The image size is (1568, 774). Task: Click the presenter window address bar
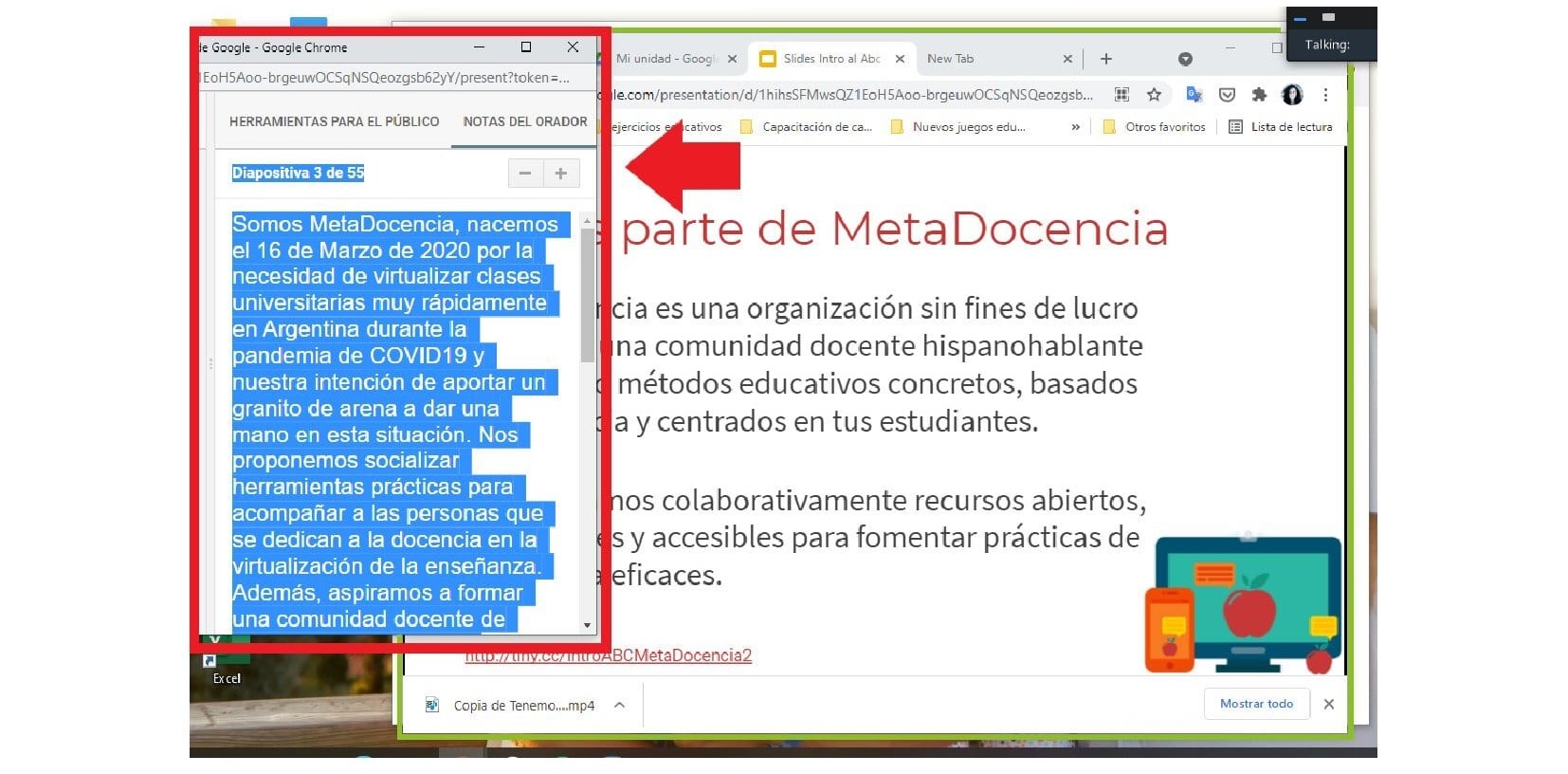point(385,78)
